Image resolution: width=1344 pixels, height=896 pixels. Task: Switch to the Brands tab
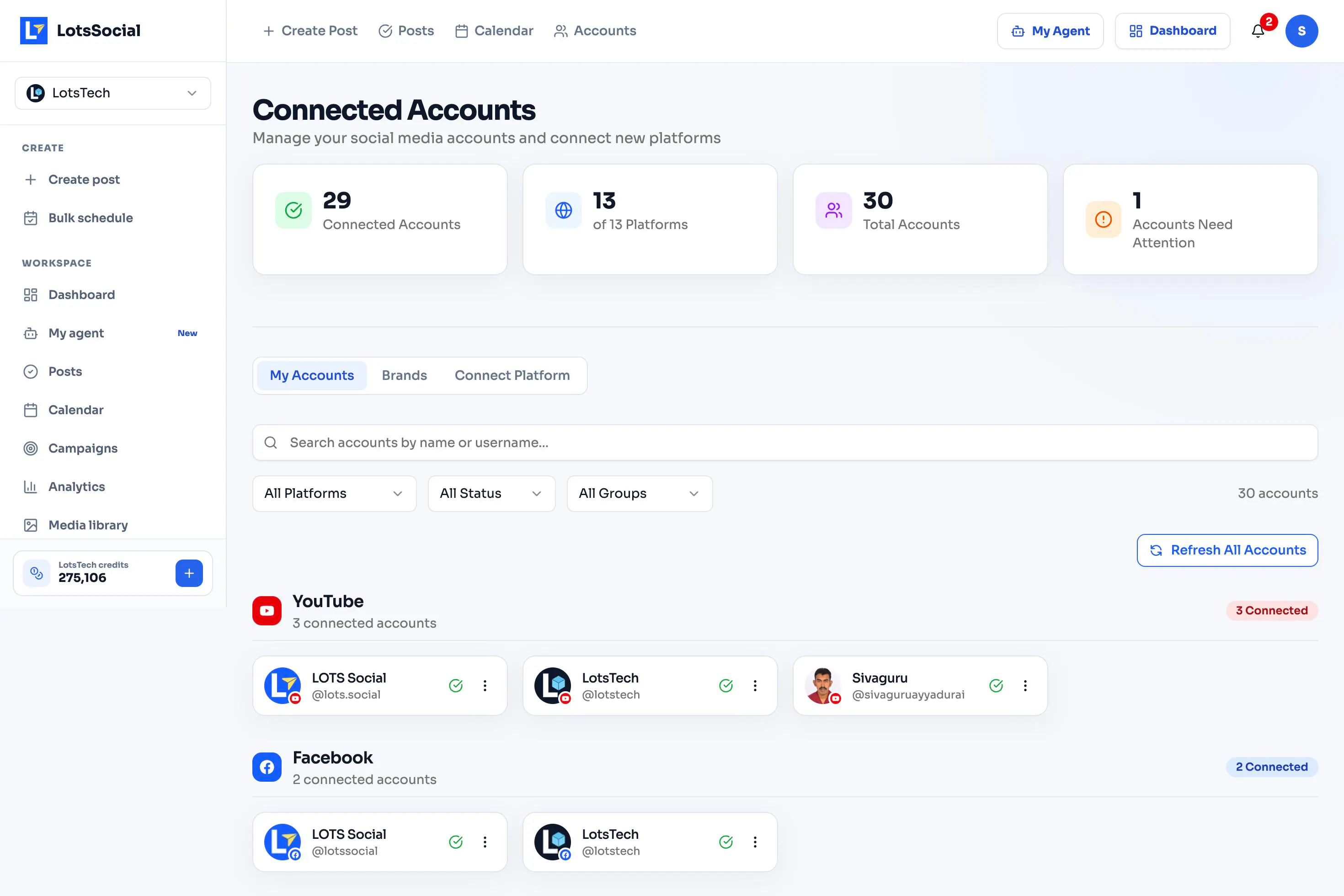[x=405, y=375]
